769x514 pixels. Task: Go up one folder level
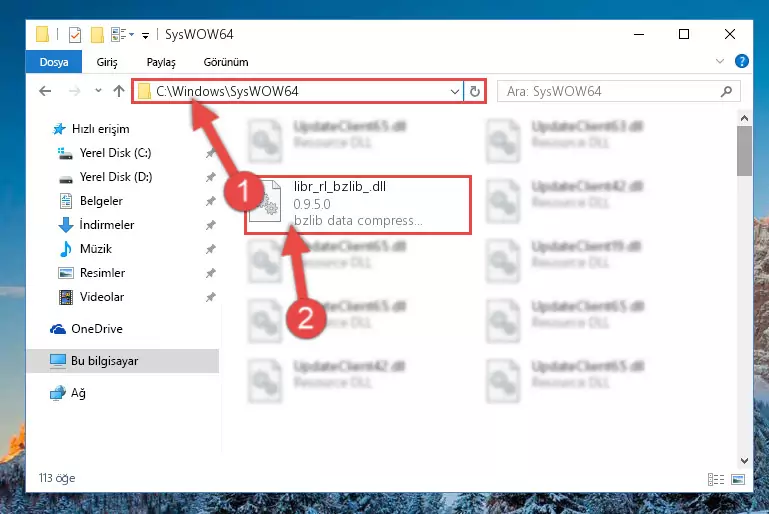(119, 91)
